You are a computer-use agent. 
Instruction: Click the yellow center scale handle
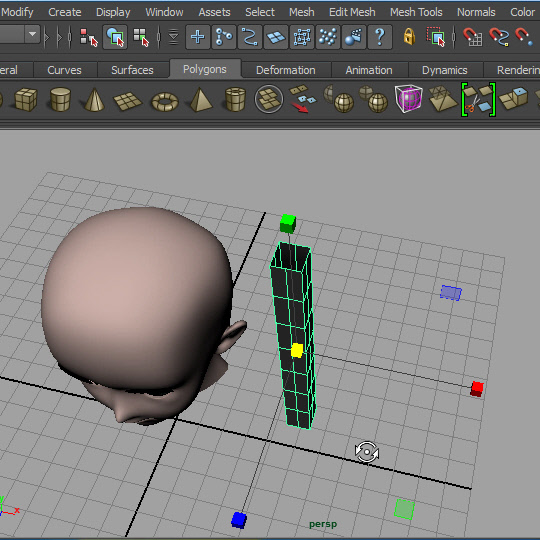click(x=297, y=351)
